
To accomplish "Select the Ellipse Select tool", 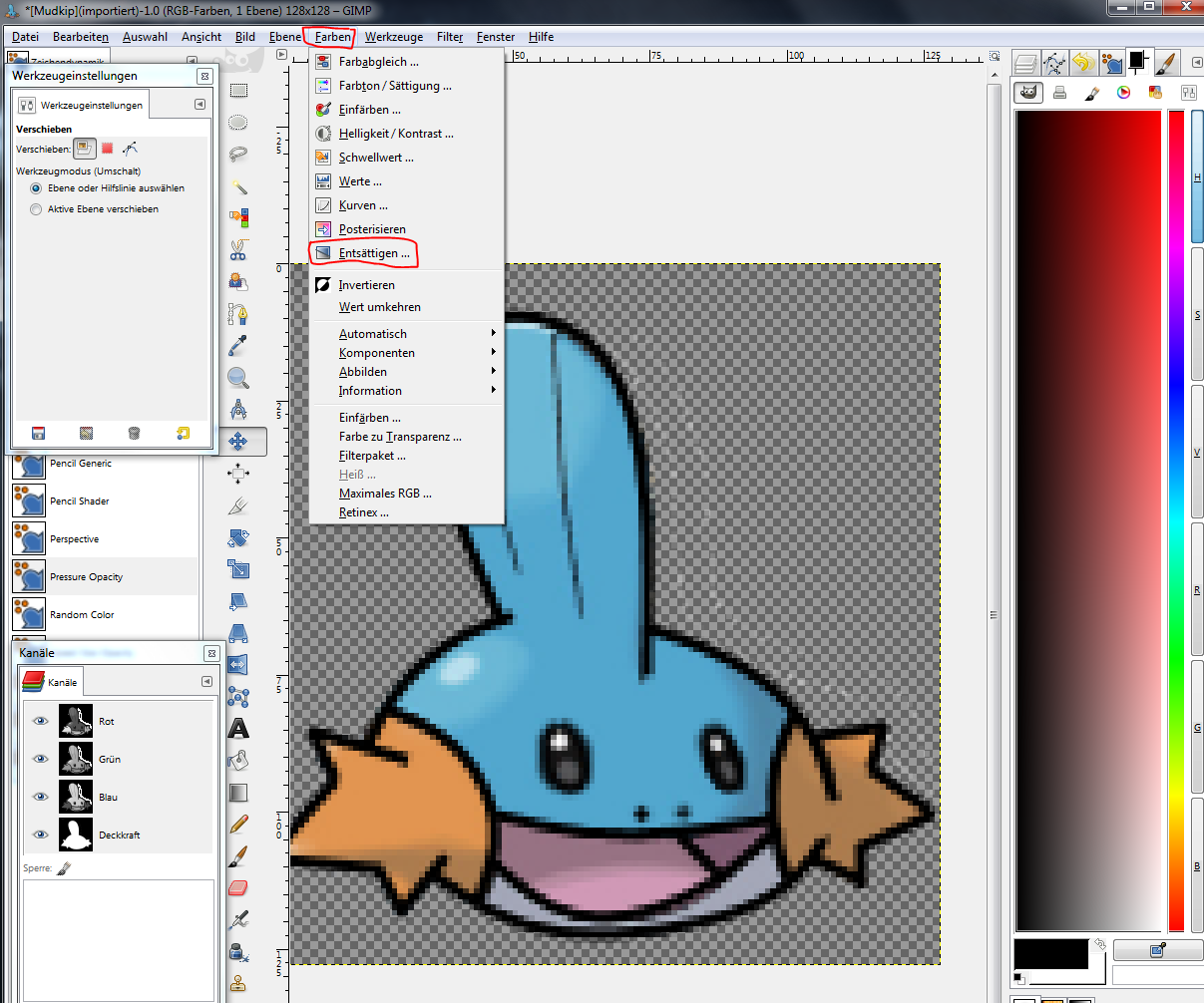I will coord(238,123).
